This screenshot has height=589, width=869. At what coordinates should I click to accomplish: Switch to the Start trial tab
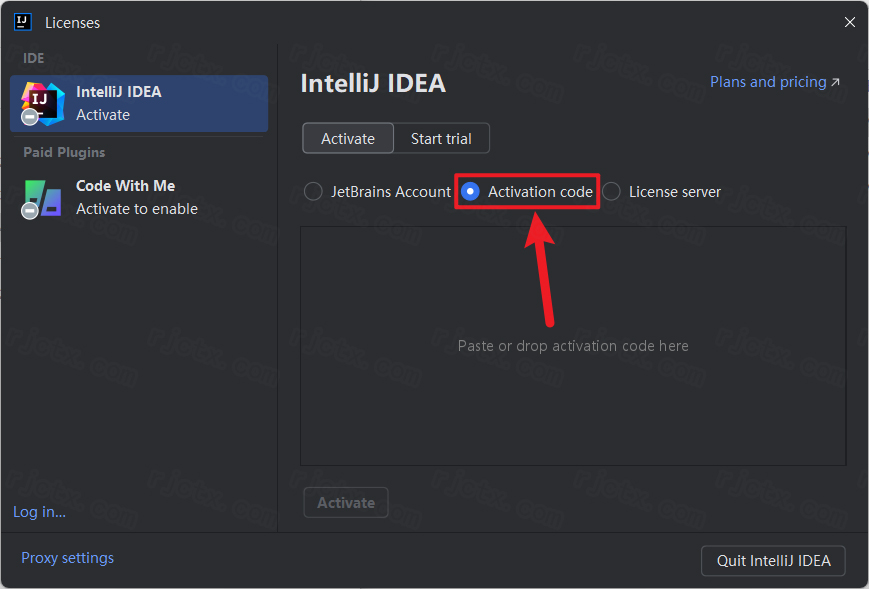(441, 139)
